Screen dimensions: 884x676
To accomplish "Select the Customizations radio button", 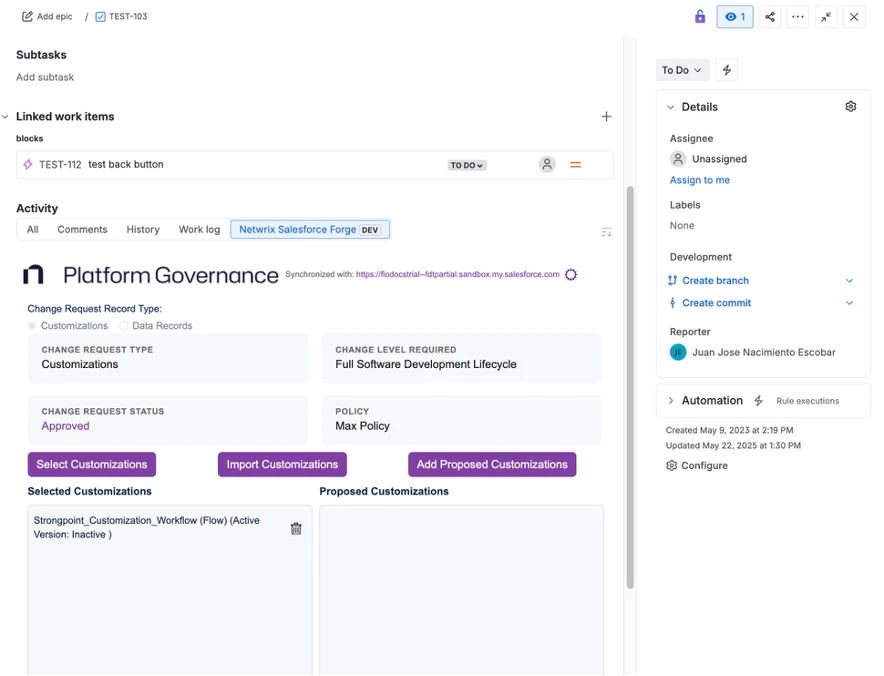I will tap(33, 326).
